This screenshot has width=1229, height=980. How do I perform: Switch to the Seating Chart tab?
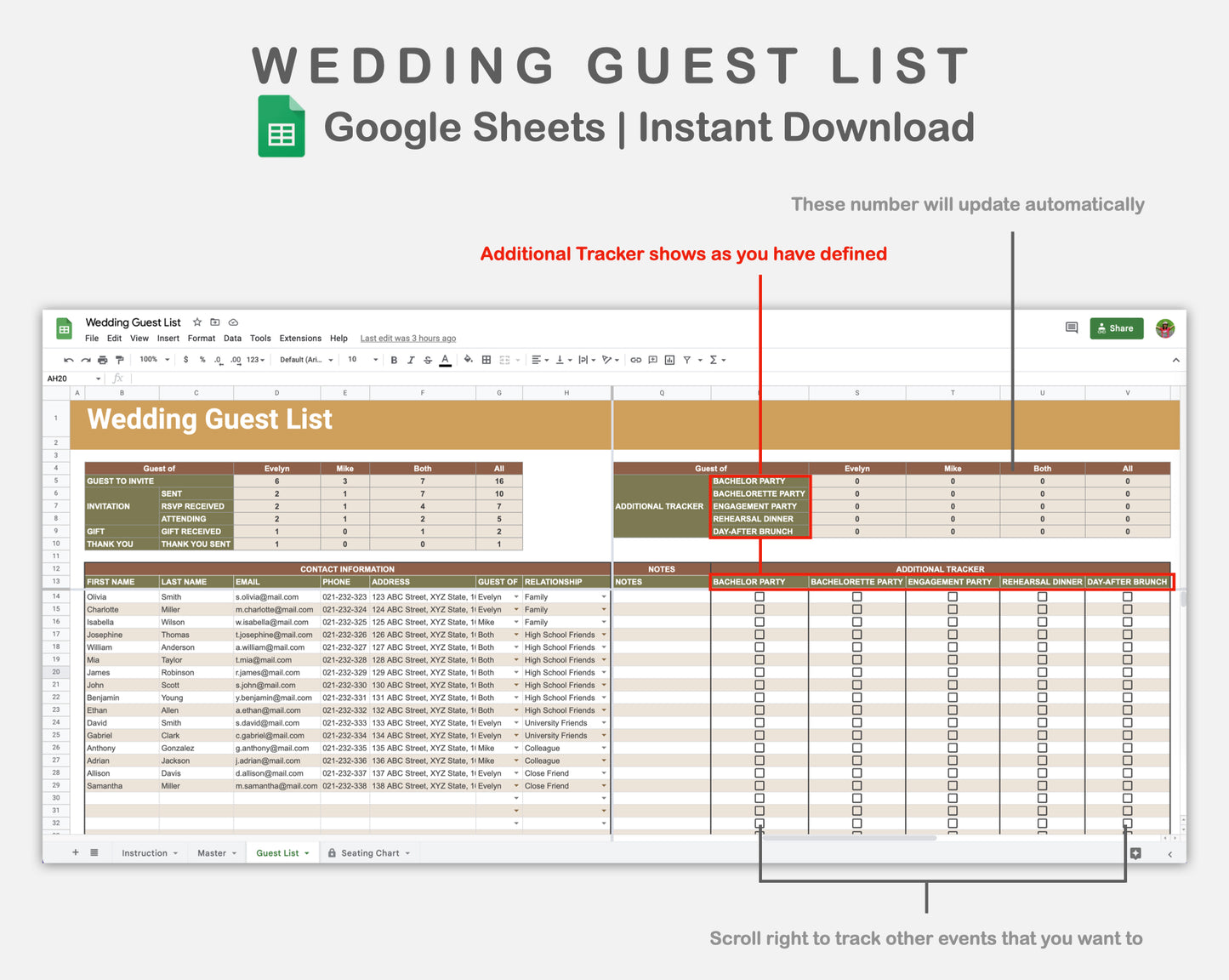[369, 852]
